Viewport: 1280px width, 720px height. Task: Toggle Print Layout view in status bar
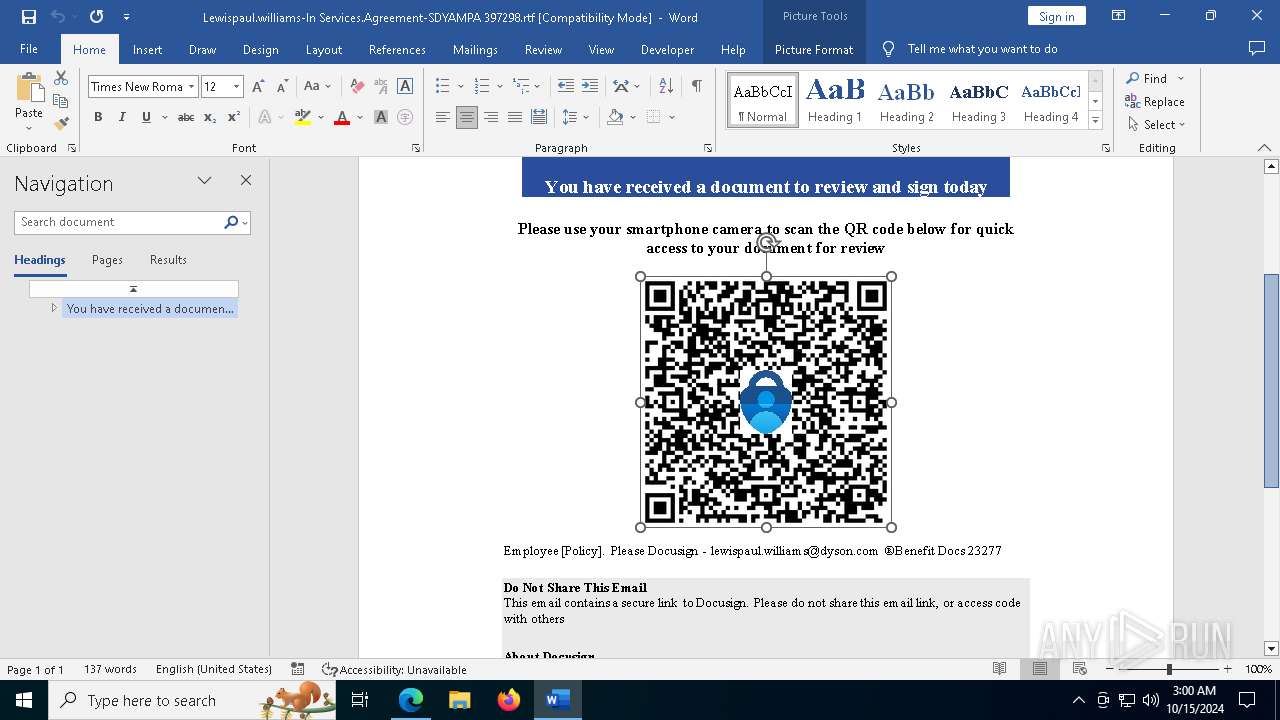(x=1039, y=669)
